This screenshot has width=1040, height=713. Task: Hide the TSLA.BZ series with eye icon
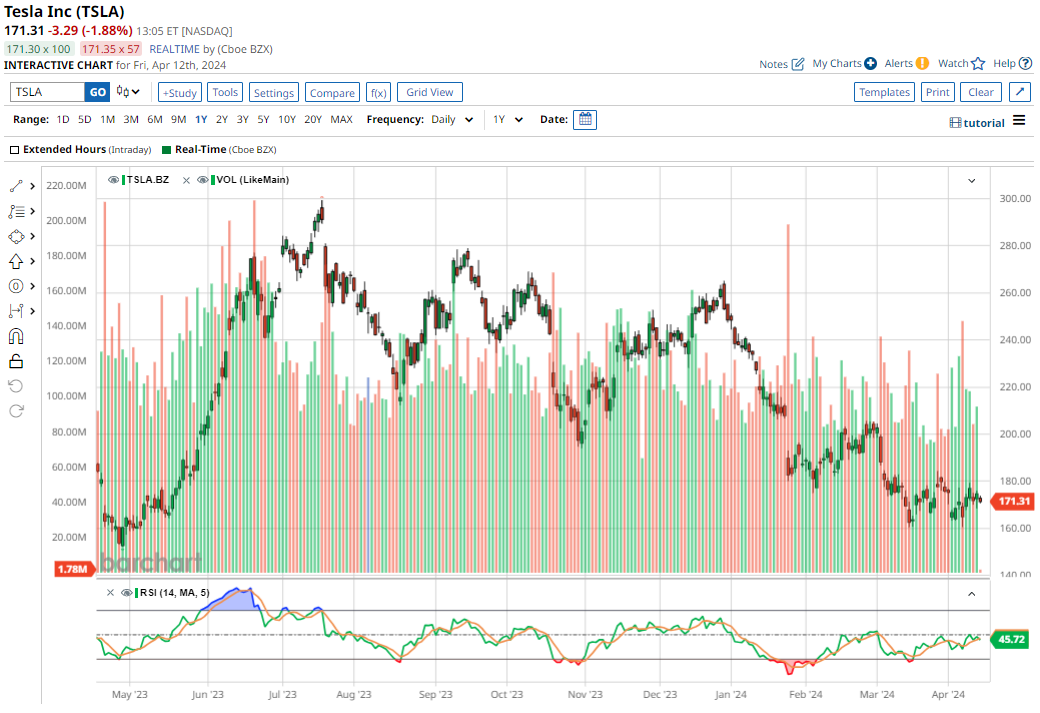coord(113,180)
